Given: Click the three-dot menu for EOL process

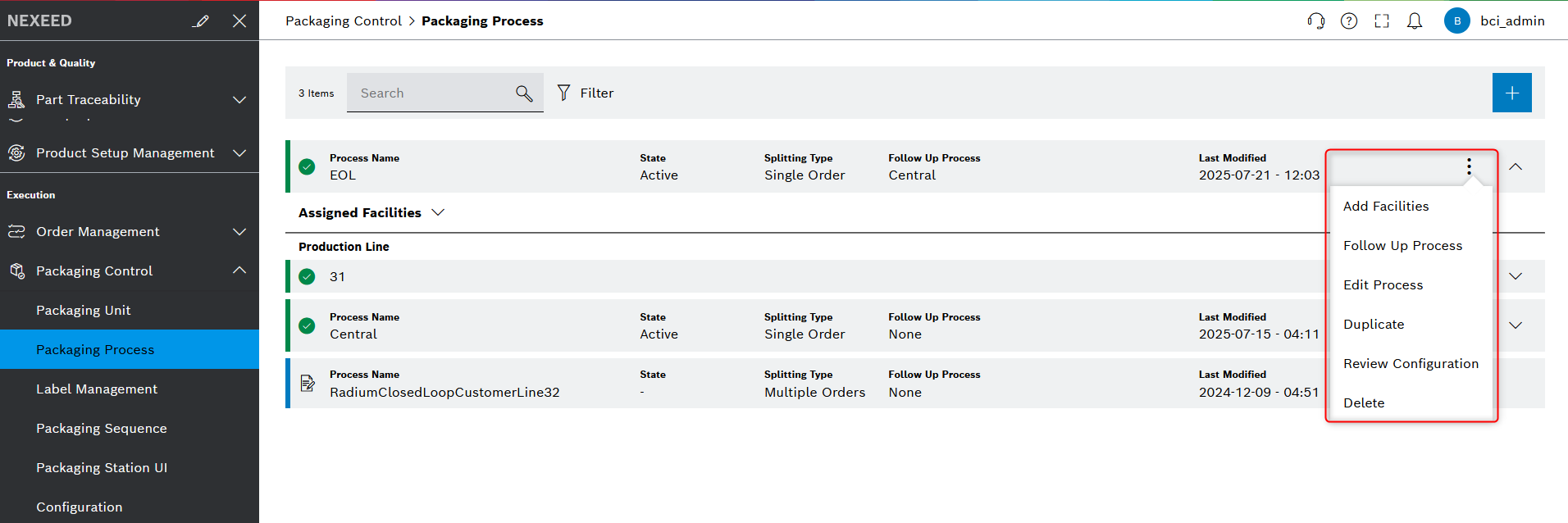Looking at the screenshot, I should 1469,166.
